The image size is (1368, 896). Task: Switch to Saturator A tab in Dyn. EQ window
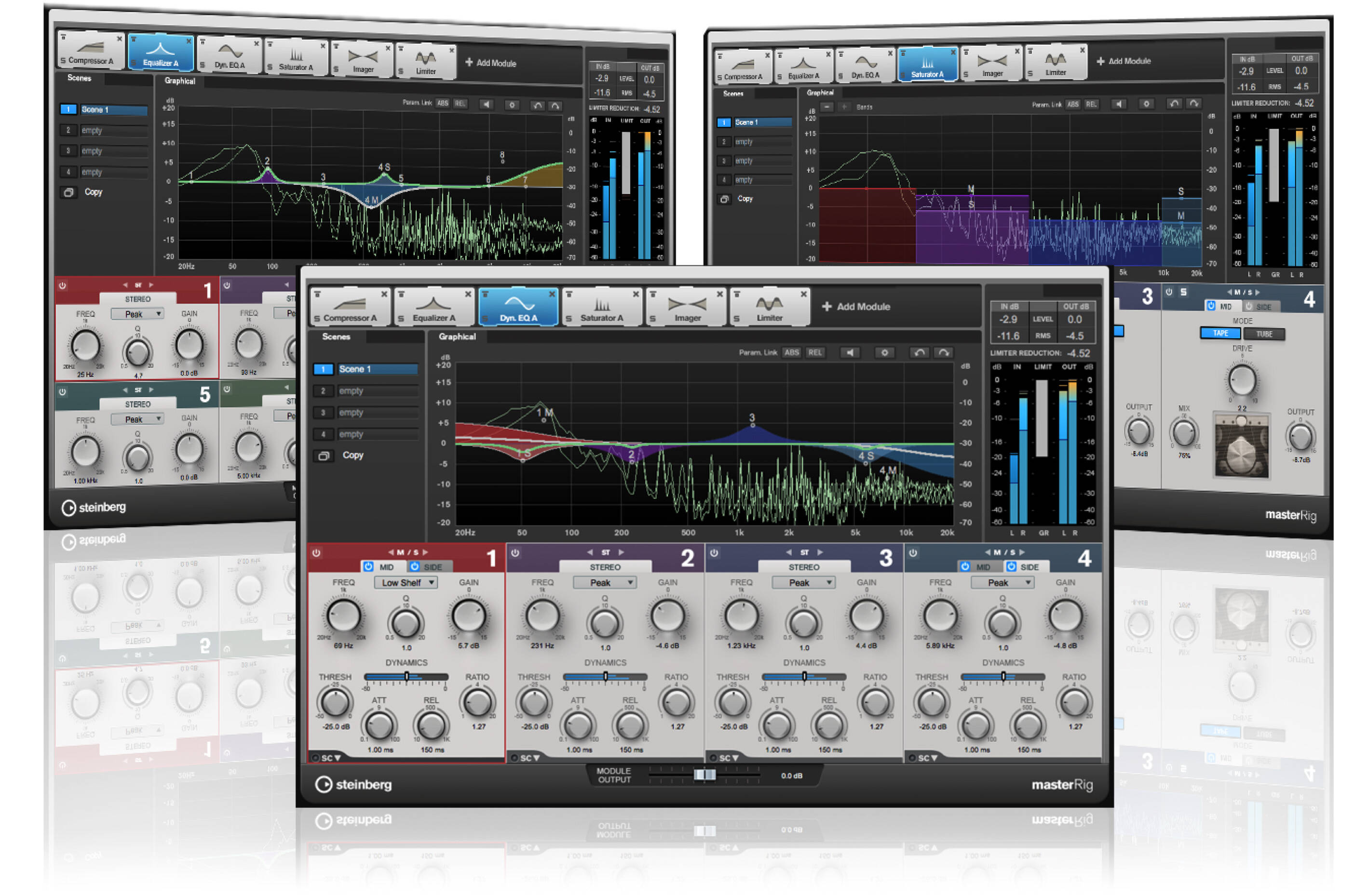[602, 307]
